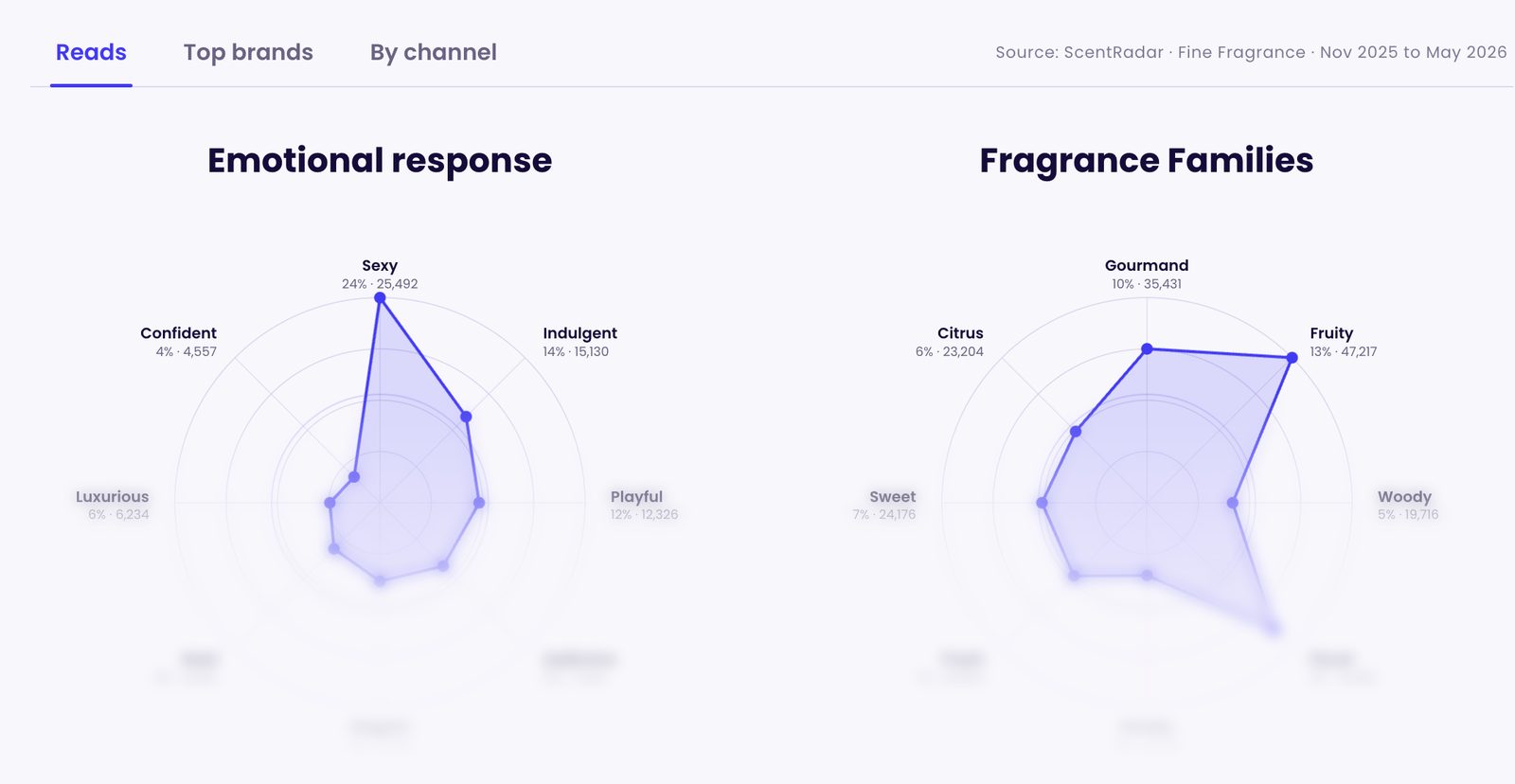Click the Luxurious data point on radar

tap(330, 503)
